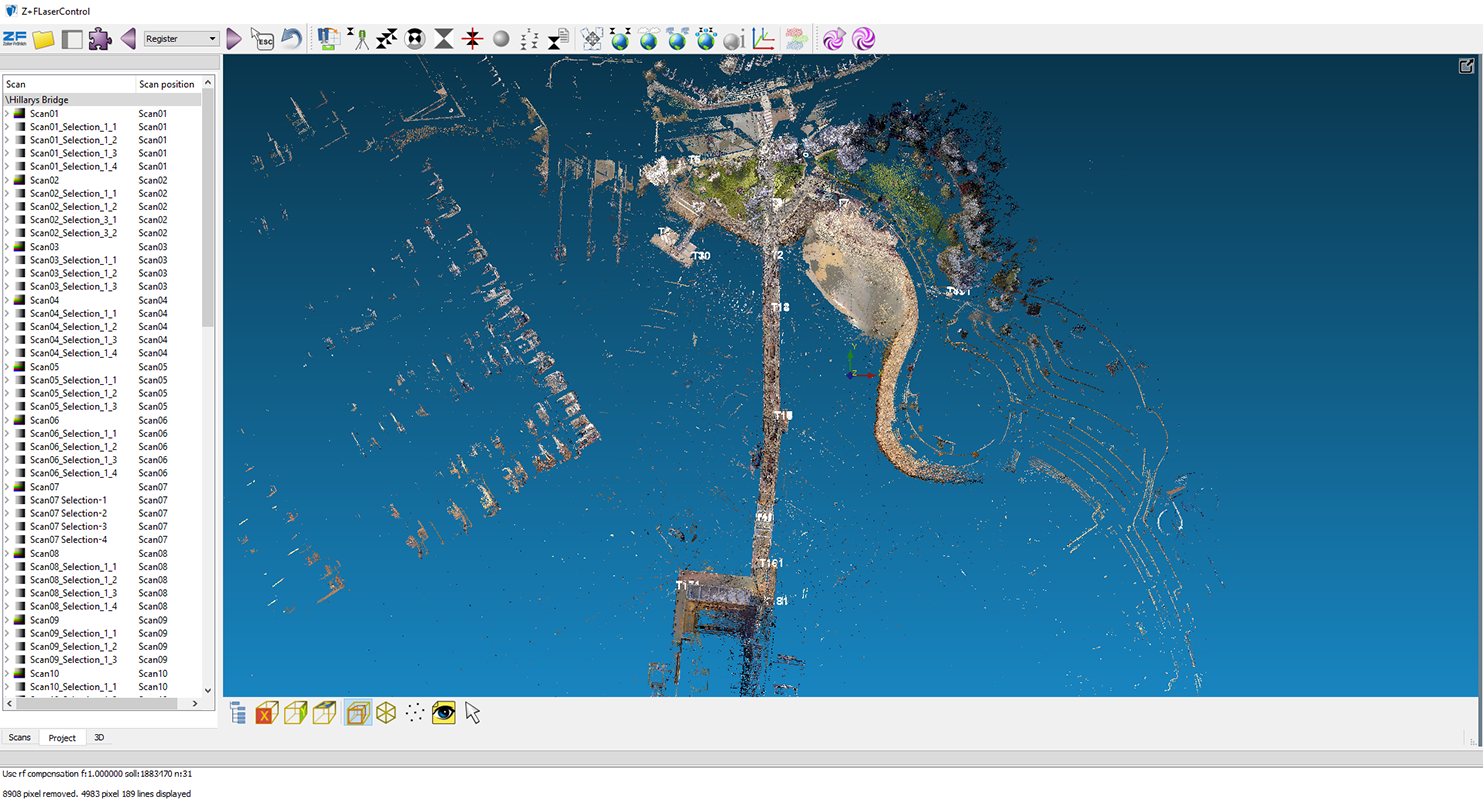The height and width of the screenshot is (800, 1483).
Task: Click the red cross target icon
Action: 473,39
